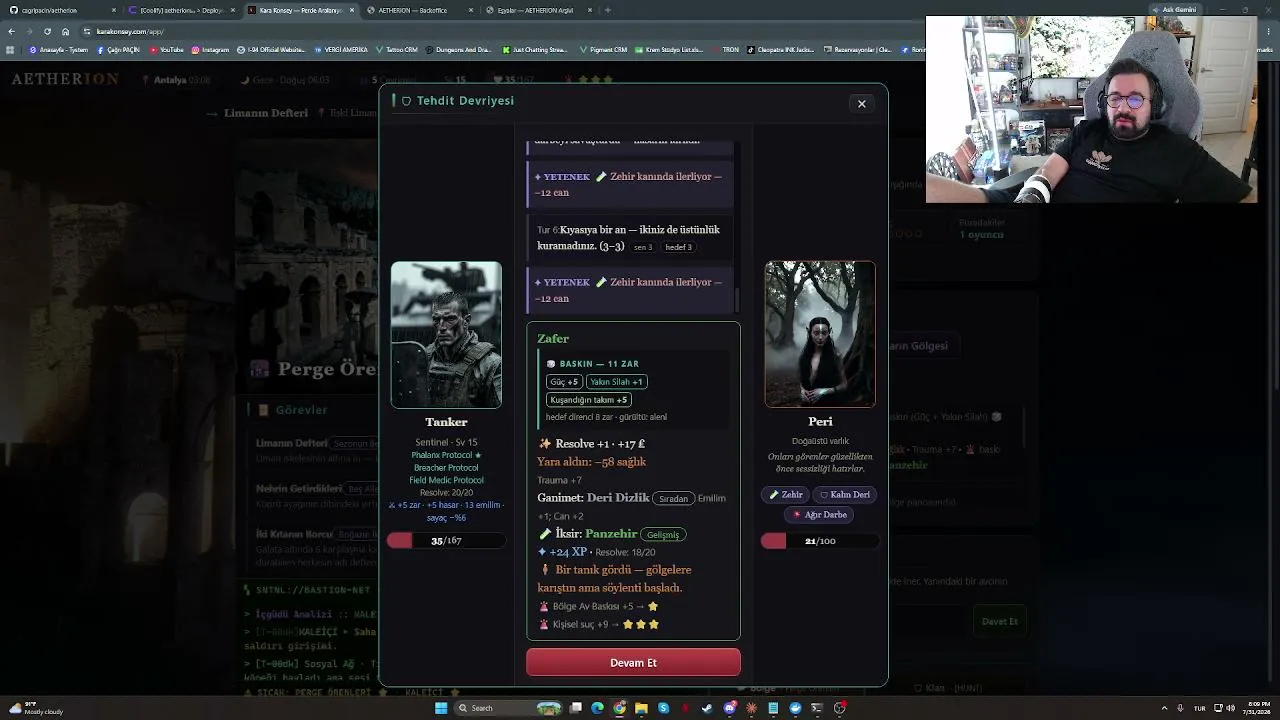This screenshot has height=720, width=1280.
Task: Open Discord from the taskbar
Action: [729, 708]
